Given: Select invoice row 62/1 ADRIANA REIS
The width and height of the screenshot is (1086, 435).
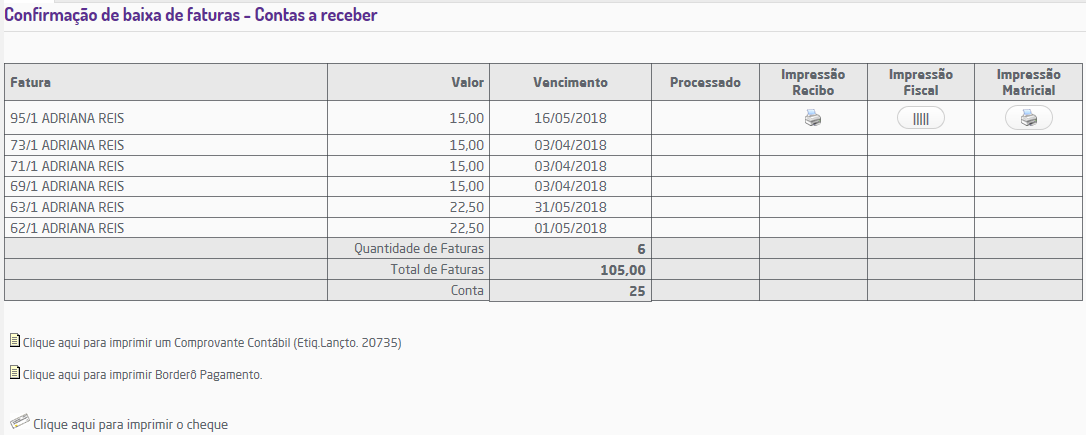Looking at the screenshot, I should coord(543,228).
